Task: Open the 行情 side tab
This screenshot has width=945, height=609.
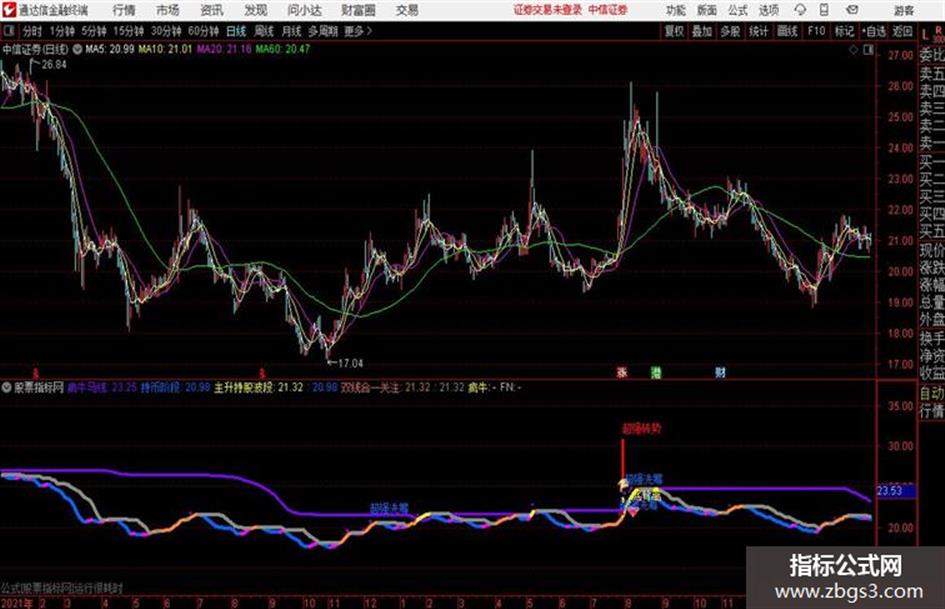Action: point(932,411)
